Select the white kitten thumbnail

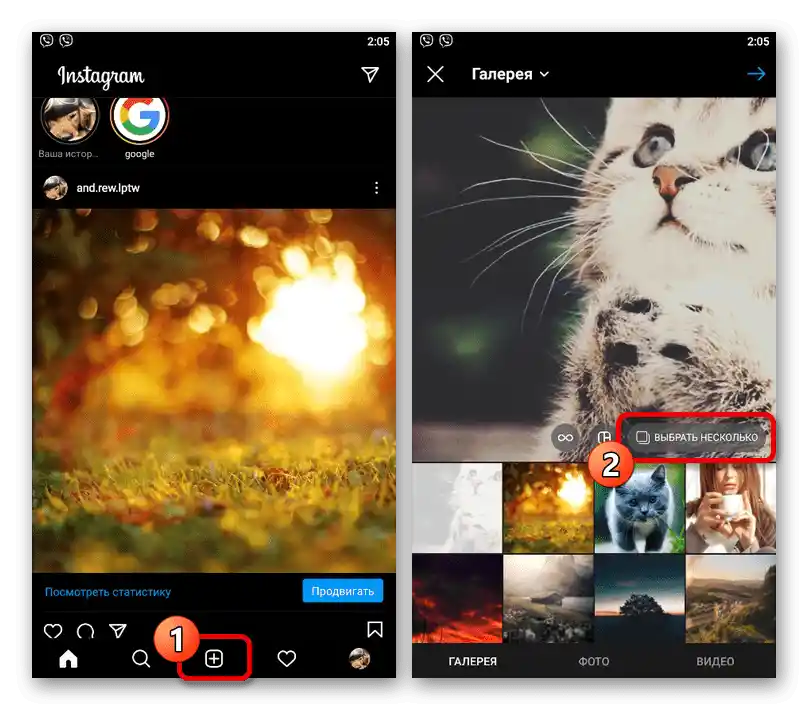457,508
